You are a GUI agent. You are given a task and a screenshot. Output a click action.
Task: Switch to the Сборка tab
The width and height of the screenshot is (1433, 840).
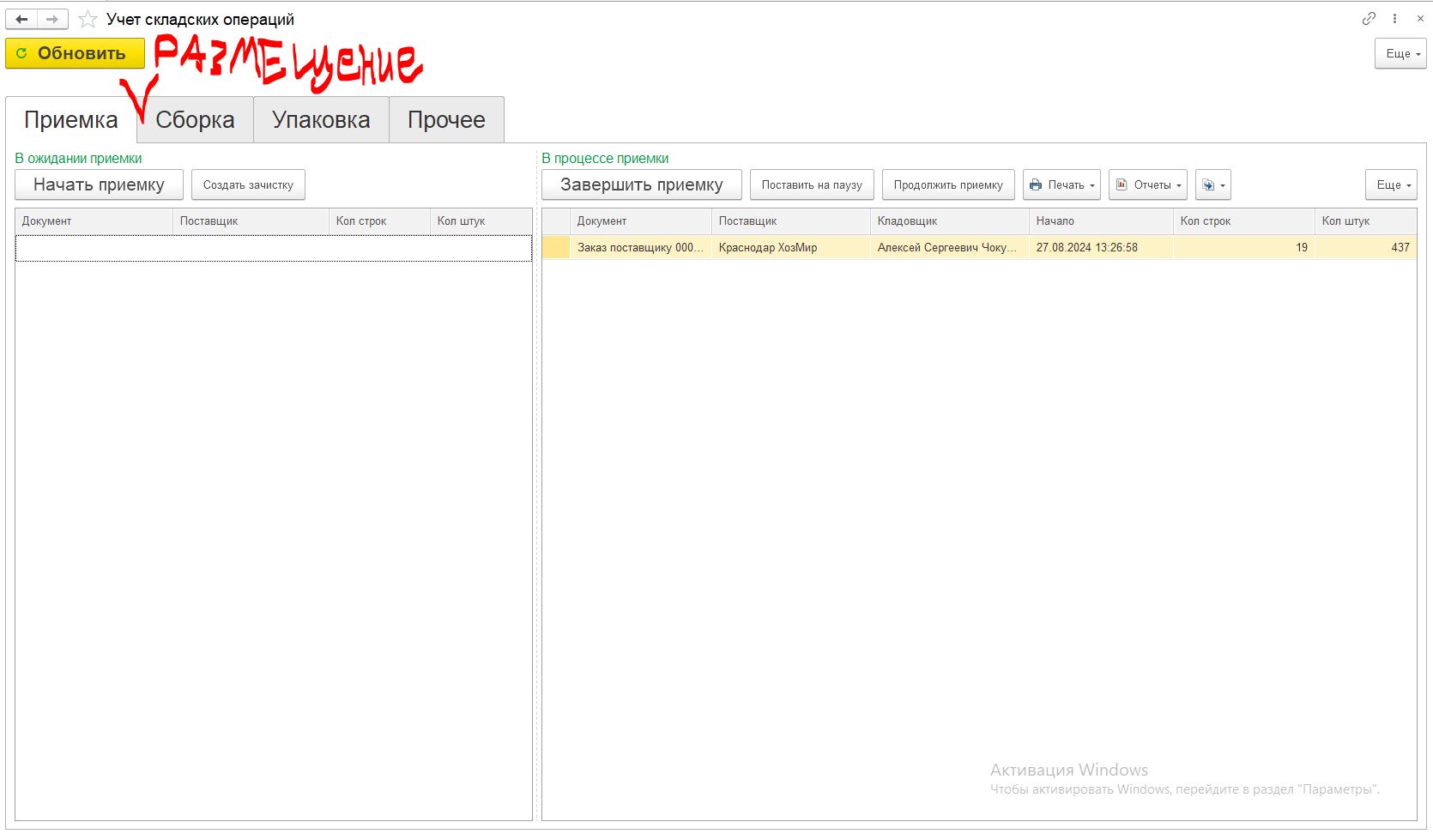pos(195,120)
